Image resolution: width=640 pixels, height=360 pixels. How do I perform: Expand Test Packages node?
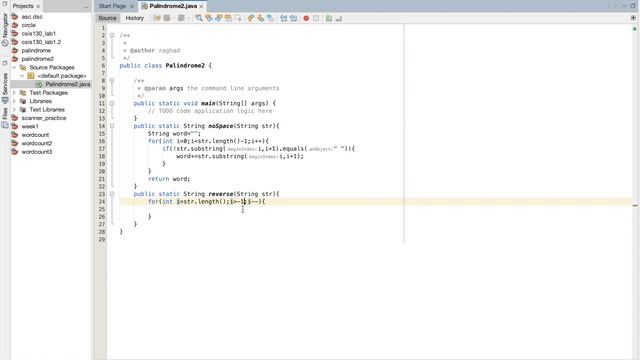14,93
